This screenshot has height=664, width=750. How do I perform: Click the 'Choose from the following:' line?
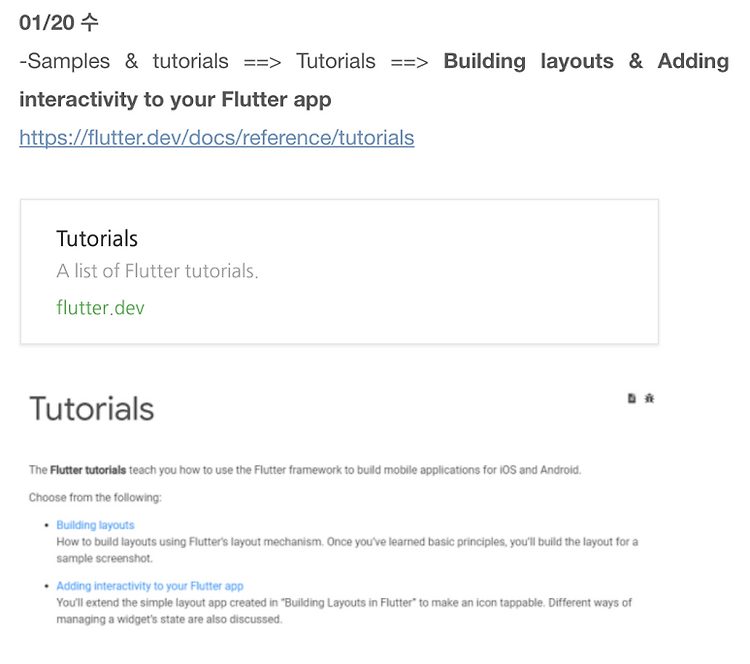pos(95,498)
